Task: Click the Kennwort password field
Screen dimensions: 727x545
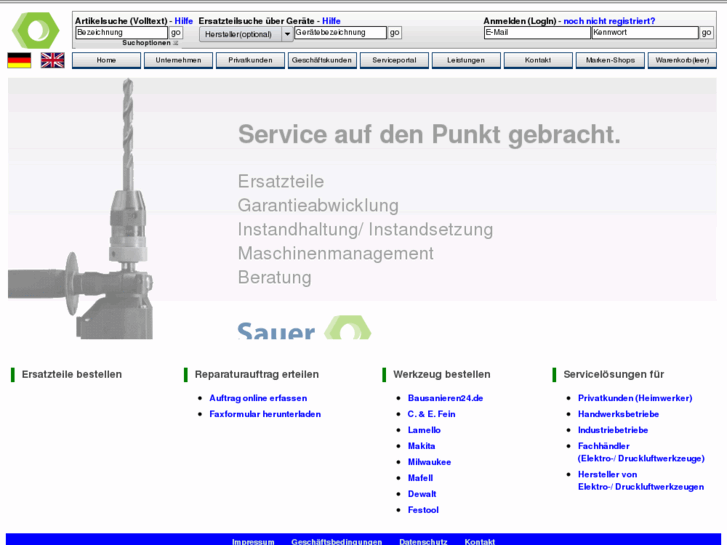Action: 645,32
